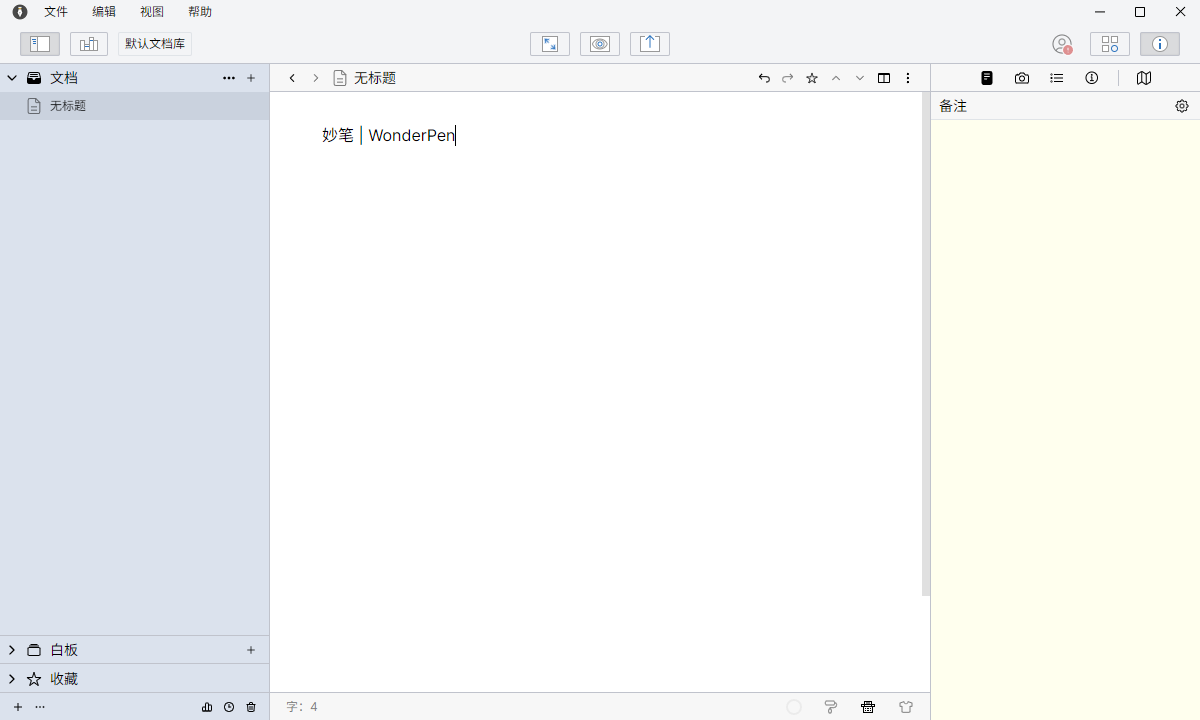Open the t-shirt theme icon
This screenshot has height=720, width=1200.
[x=906, y=707]
